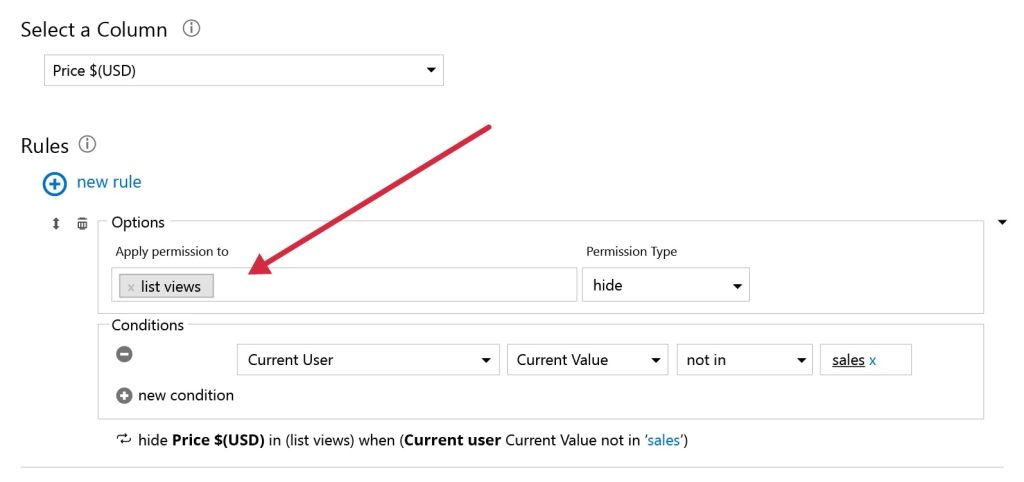Remove the condition with the minus icon
The image size is (1024, 482).
pyautogui.click(x=124, y=354)
